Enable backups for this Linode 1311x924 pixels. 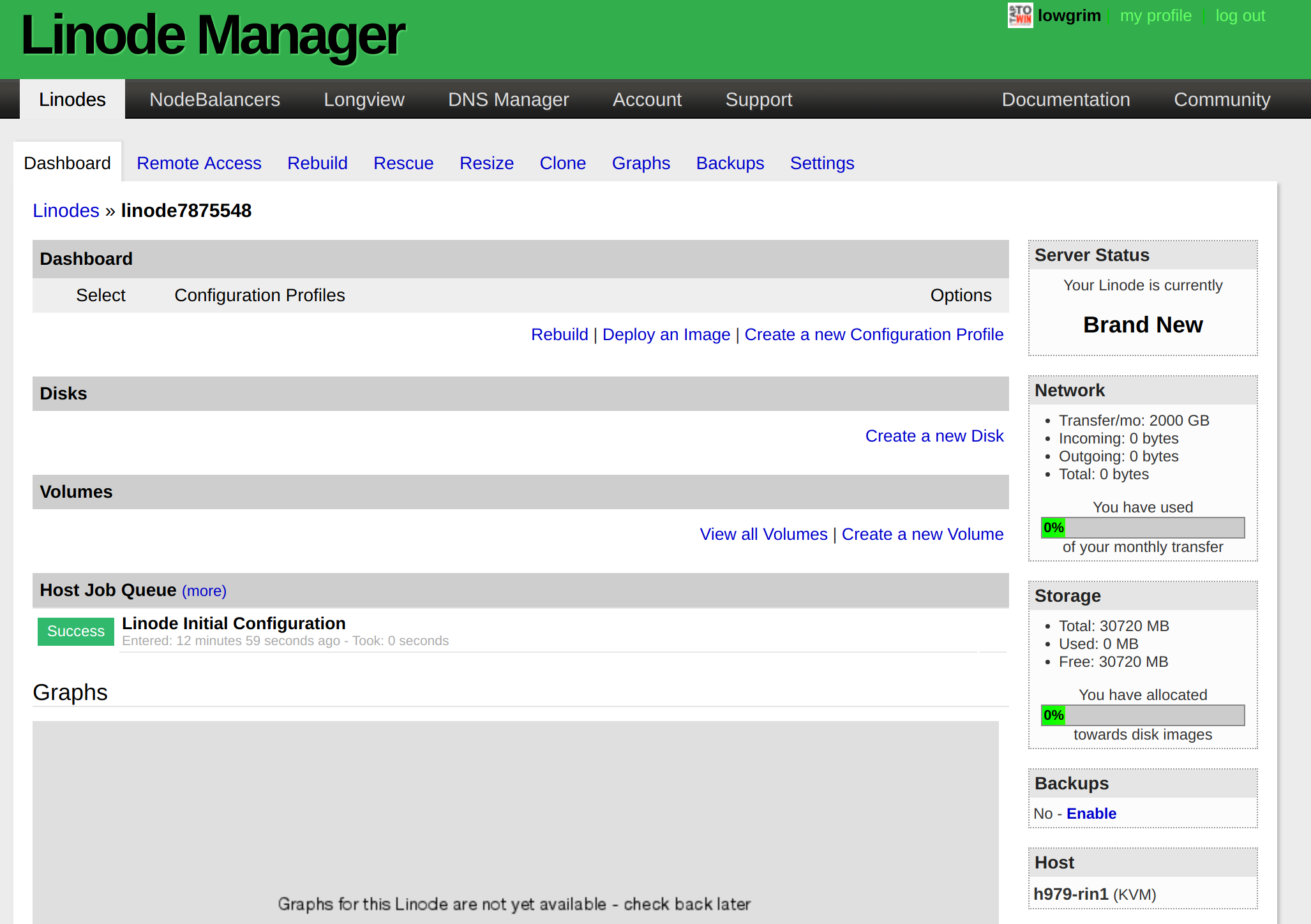click(1091, 814)
